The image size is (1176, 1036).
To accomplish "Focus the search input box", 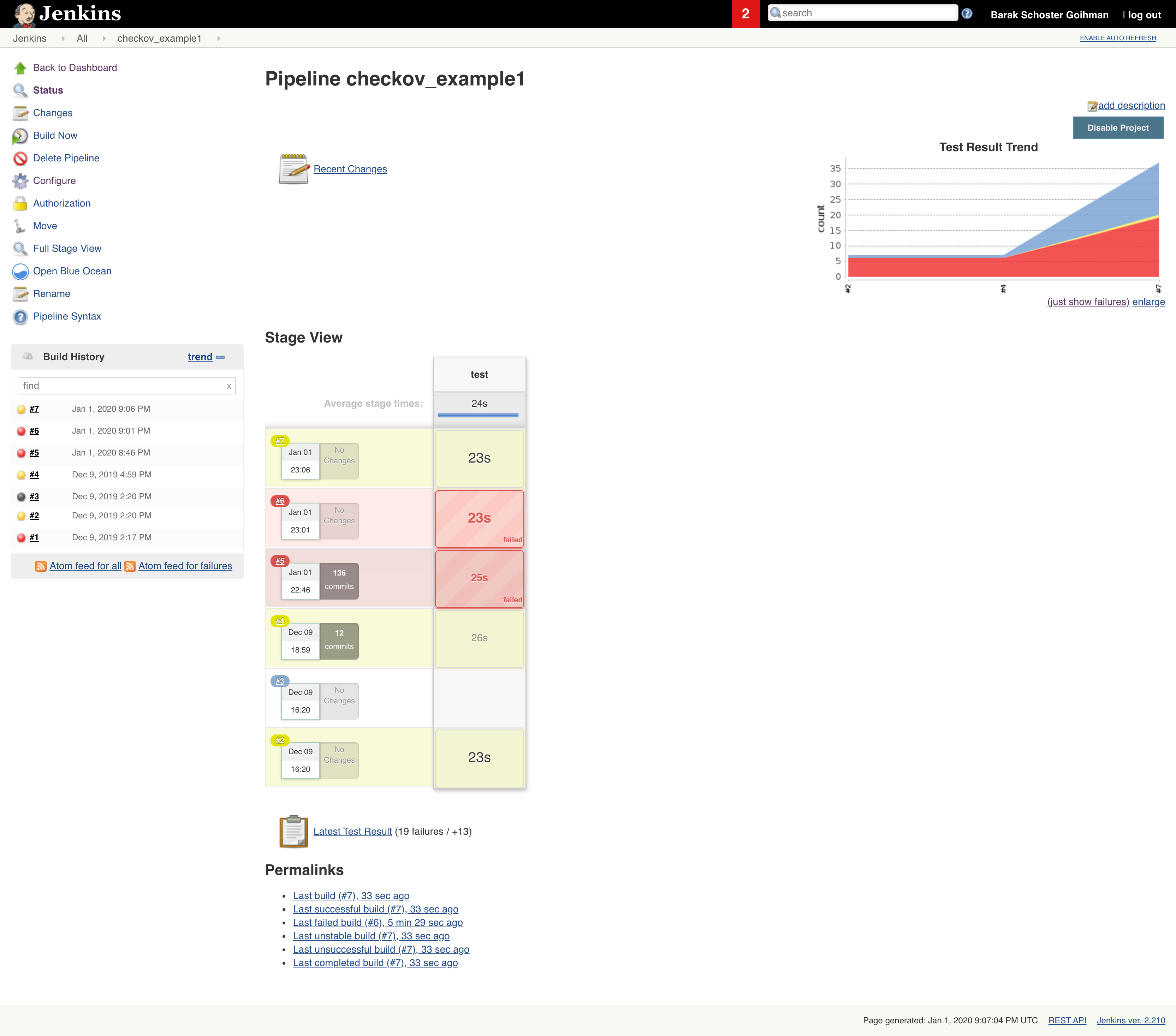I will coord(863,13).
